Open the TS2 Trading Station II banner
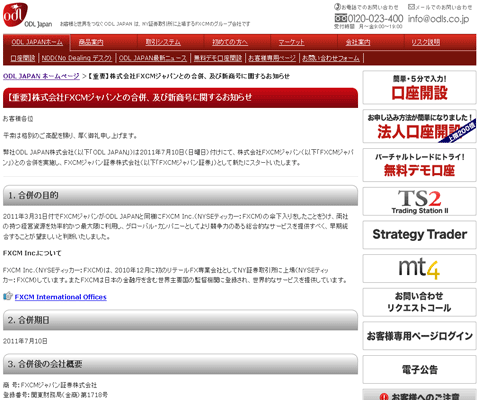Image resolution: width=478 pixels, height=400 pixels. pos(419,201)
